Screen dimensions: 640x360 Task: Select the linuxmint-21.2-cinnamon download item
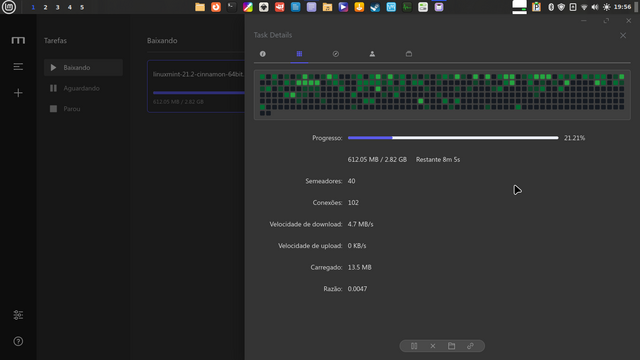196,87
